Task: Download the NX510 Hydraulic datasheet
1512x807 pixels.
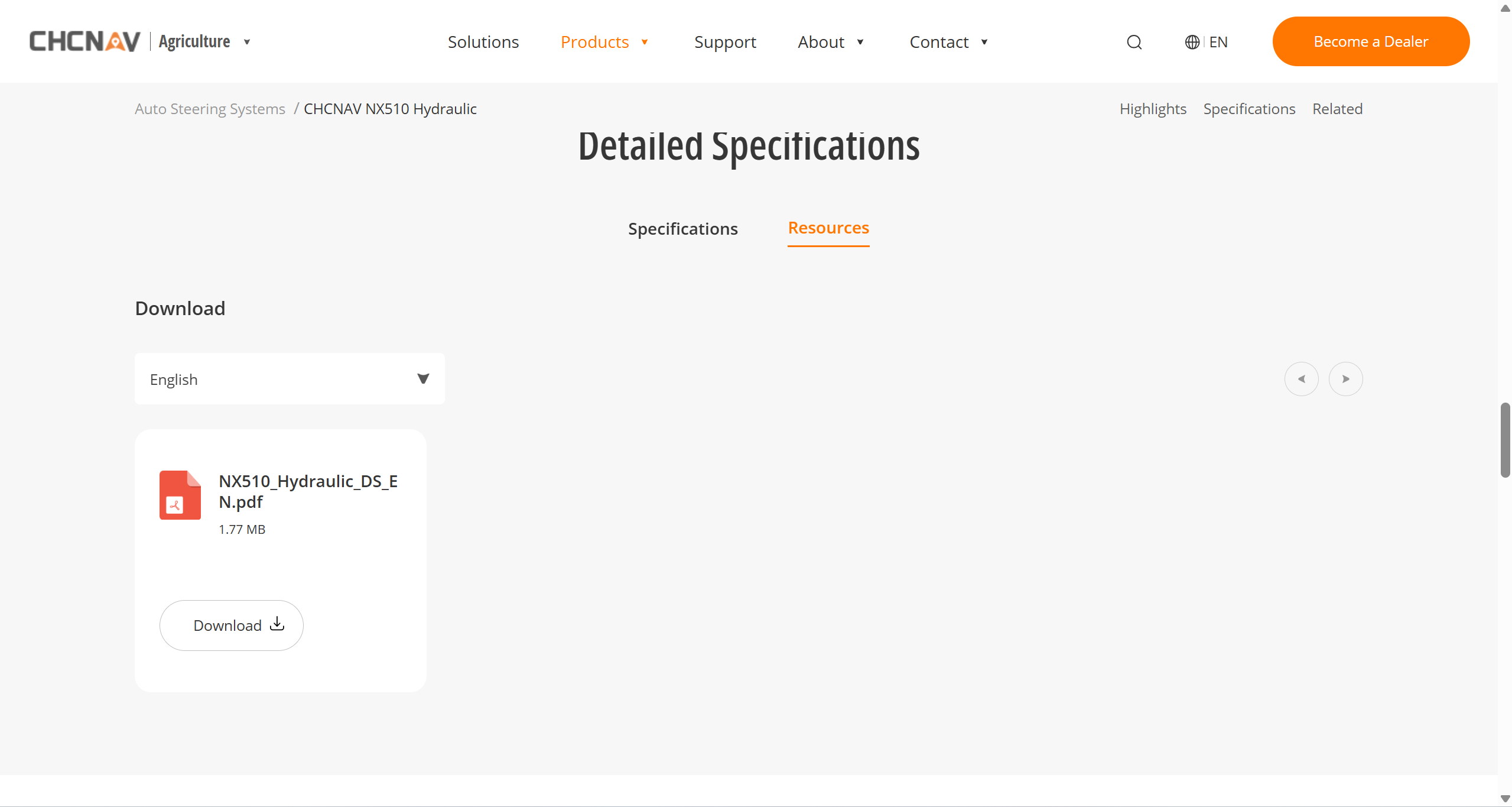Action: (x=232, y=625)
